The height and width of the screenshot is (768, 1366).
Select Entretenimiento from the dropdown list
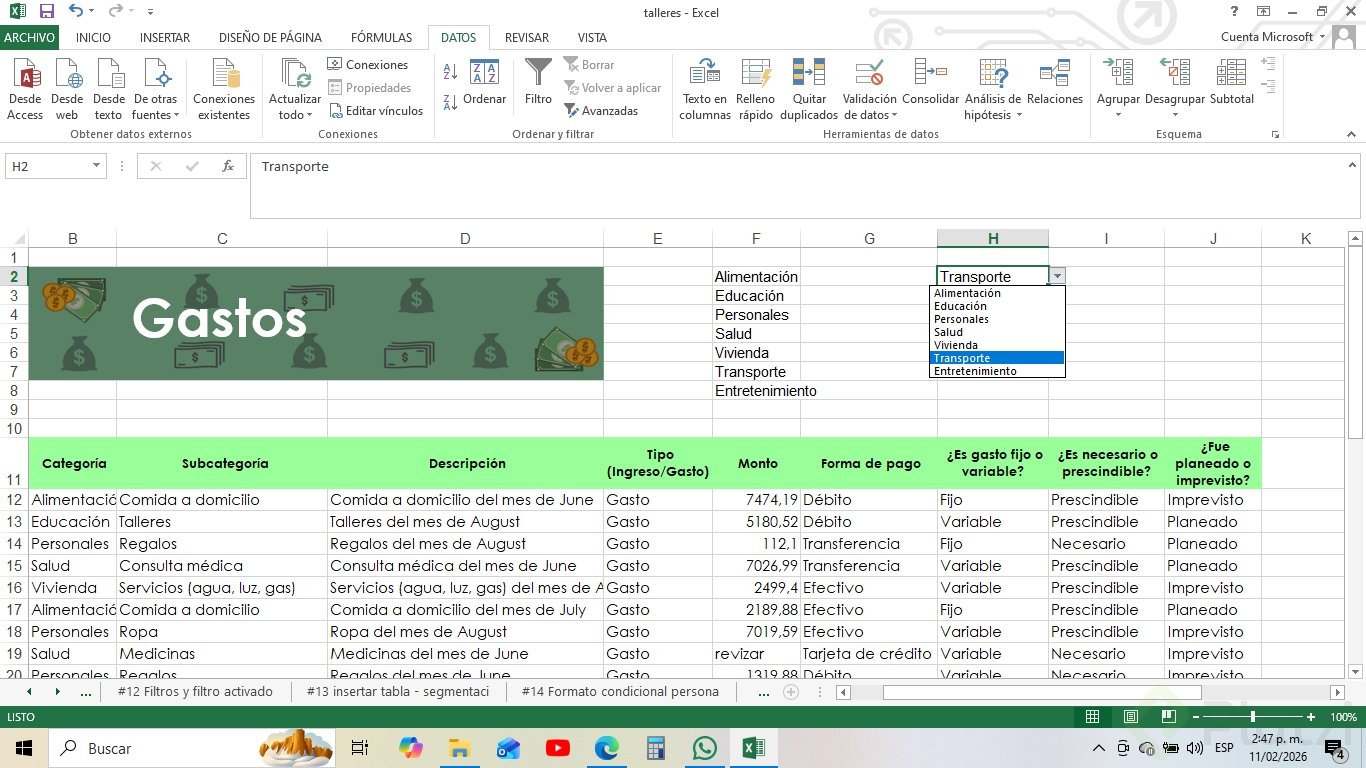tap(975, 371)
